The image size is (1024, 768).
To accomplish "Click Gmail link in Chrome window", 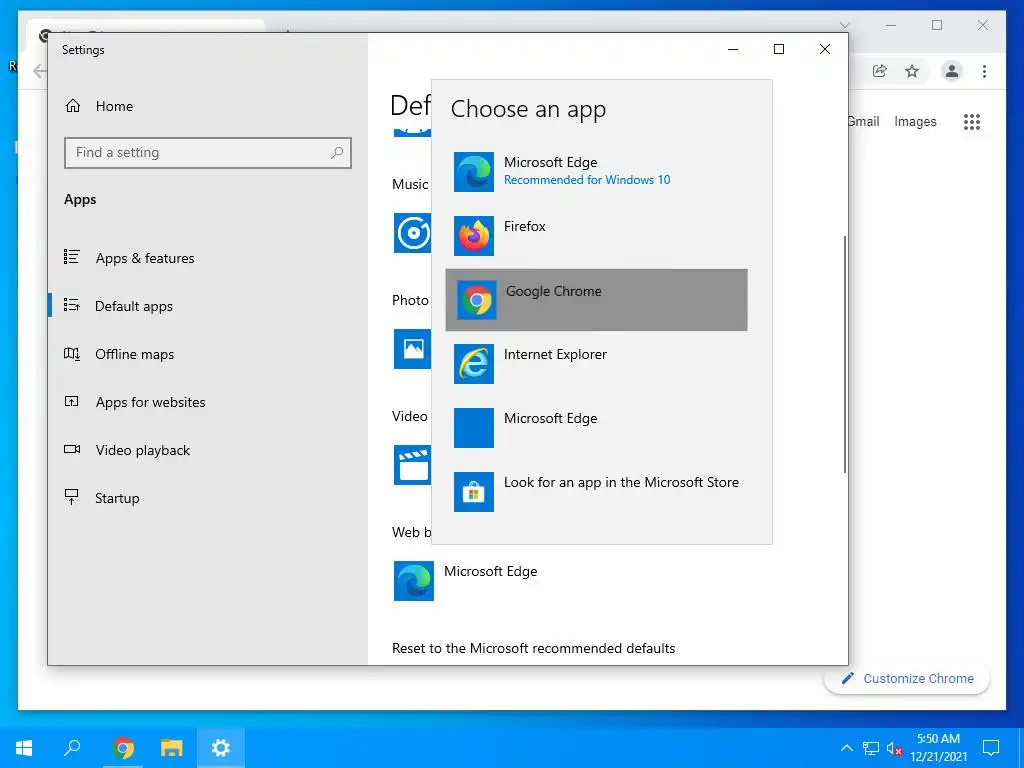I will (863, 121).
